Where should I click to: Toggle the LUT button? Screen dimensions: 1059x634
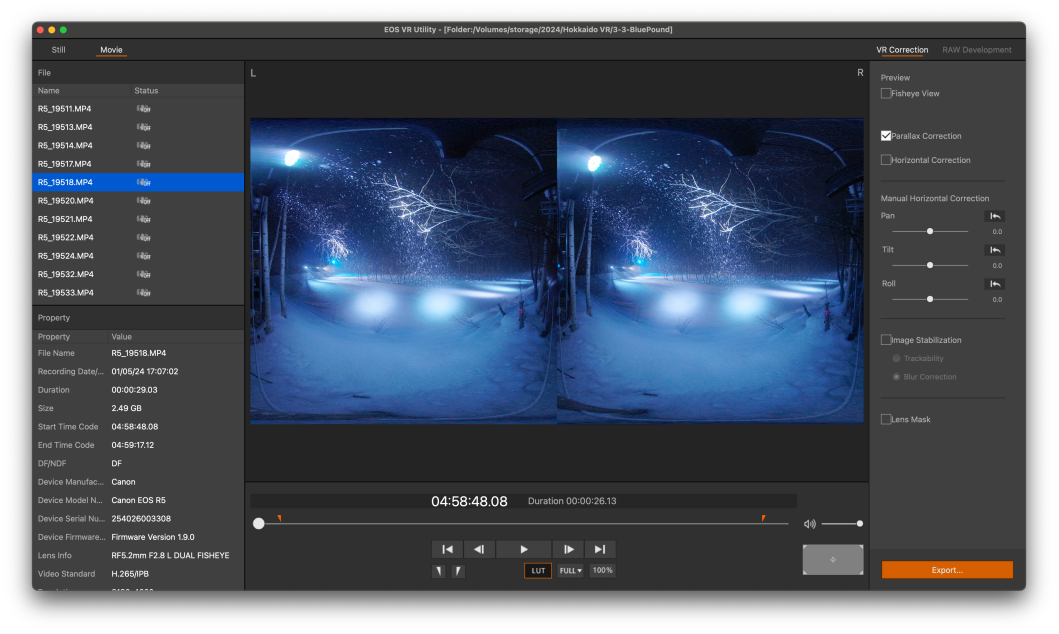pos(538,571)
